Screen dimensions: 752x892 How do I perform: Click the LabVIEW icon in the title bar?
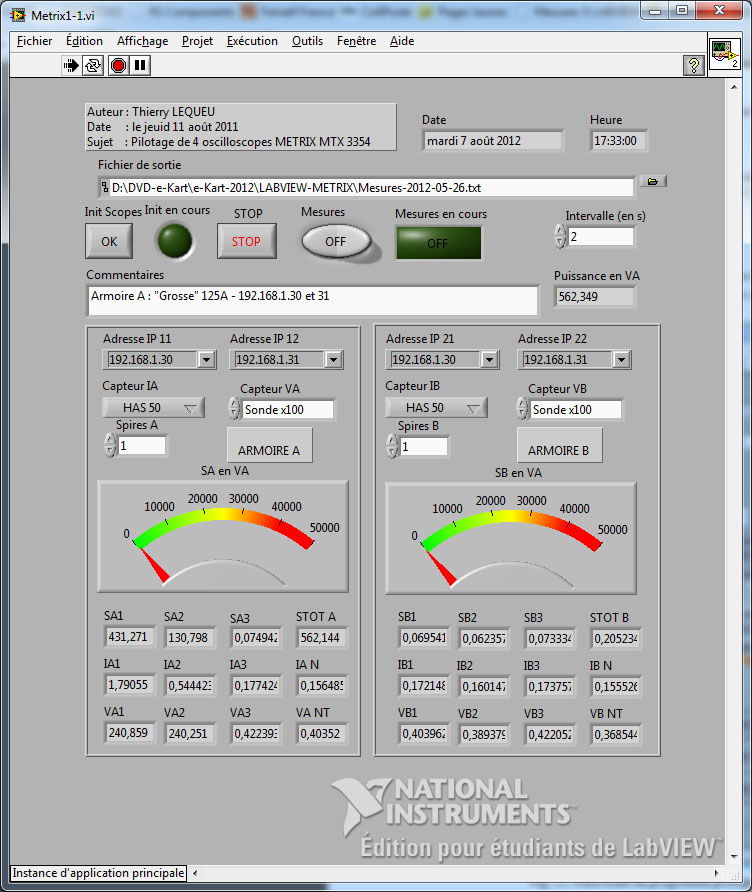[18, 15]
